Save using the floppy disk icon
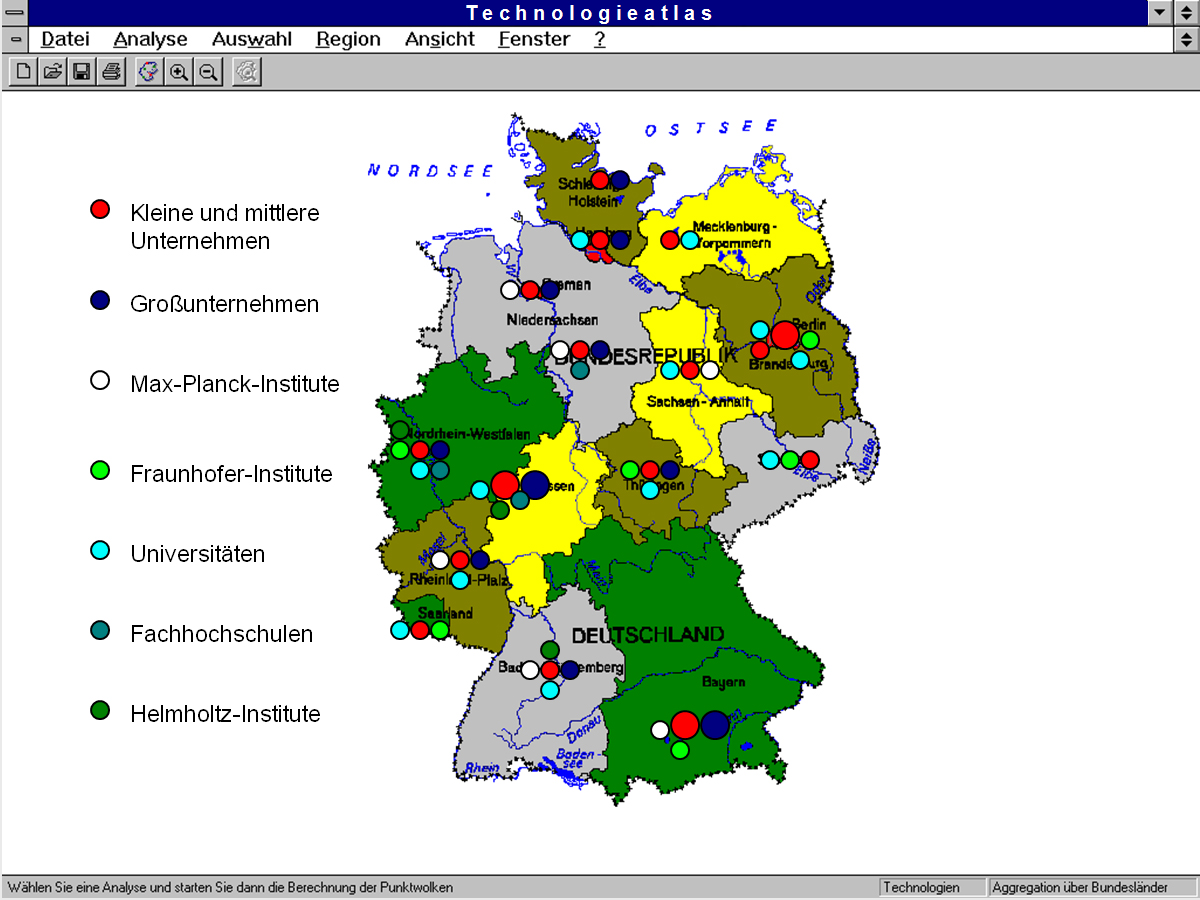The width and height of the screenshot is (1200, 900). [82, 72]
